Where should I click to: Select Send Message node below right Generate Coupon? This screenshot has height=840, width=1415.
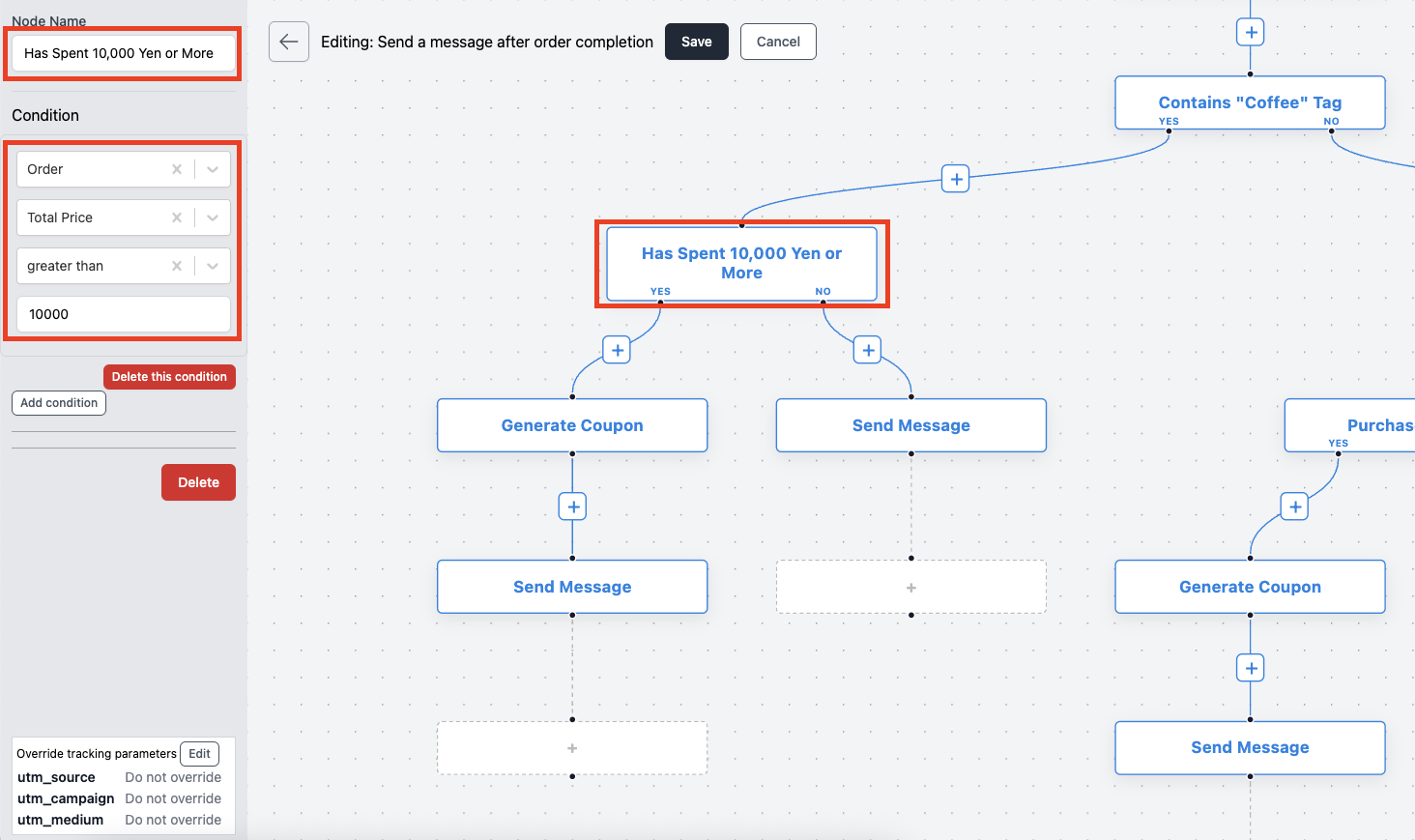[x=1250, y=747]
